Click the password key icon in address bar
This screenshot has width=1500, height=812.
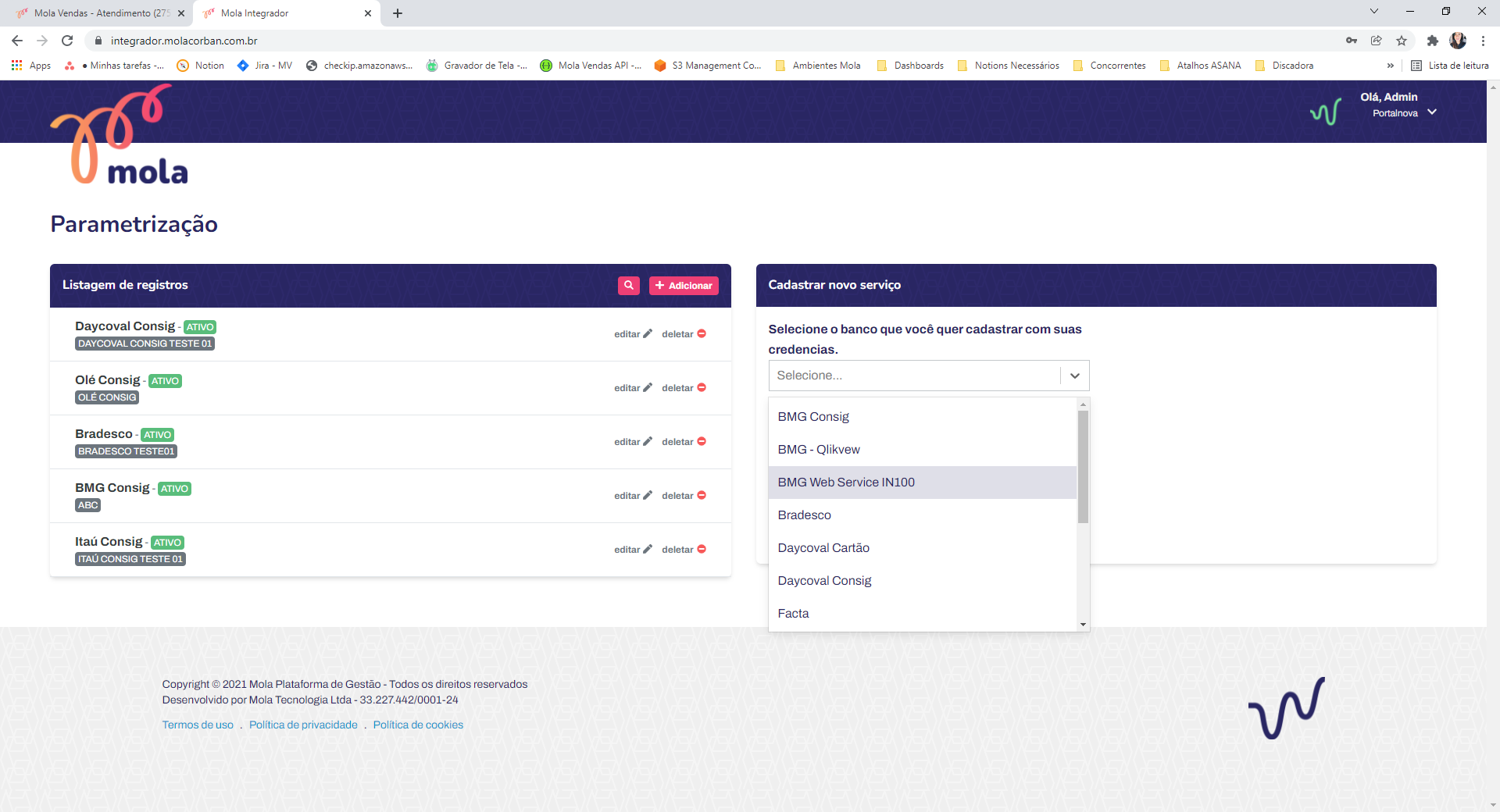point(1352,41)
